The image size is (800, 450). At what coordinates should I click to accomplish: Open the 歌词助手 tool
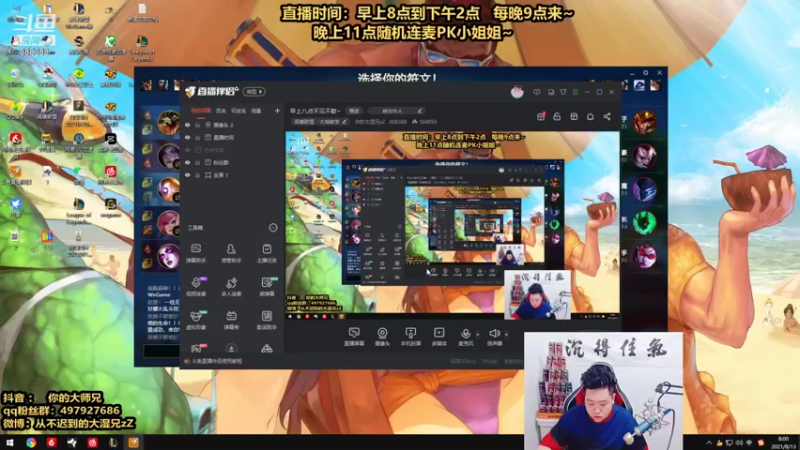(x=266, y=320)
